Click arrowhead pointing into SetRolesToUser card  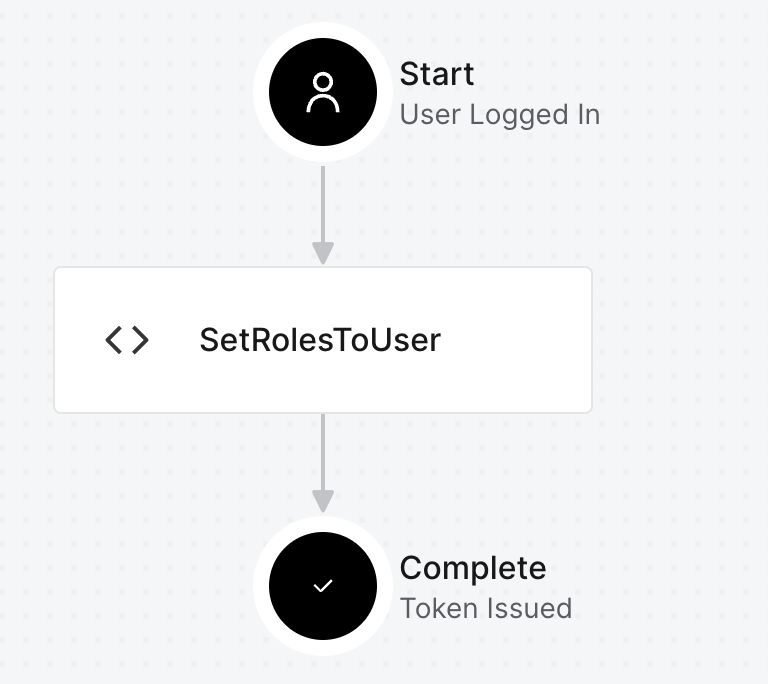click(322, 253)
